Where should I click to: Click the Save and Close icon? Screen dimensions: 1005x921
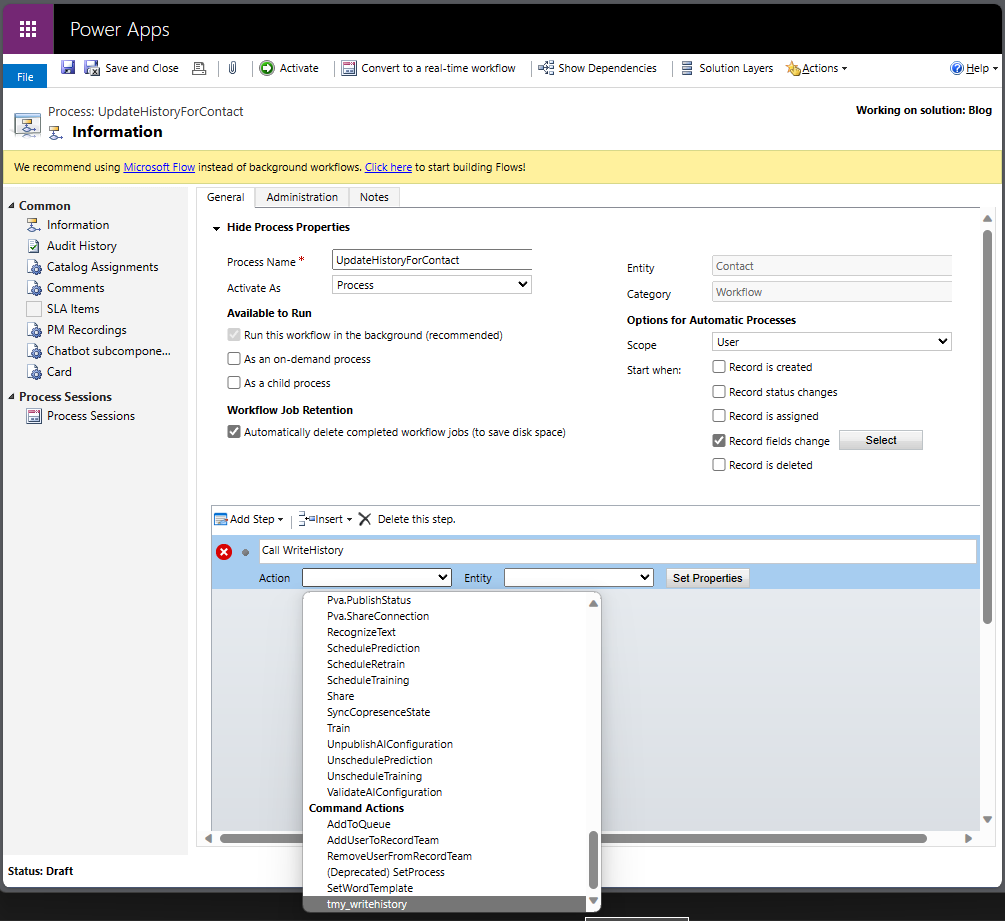point(92,68)
